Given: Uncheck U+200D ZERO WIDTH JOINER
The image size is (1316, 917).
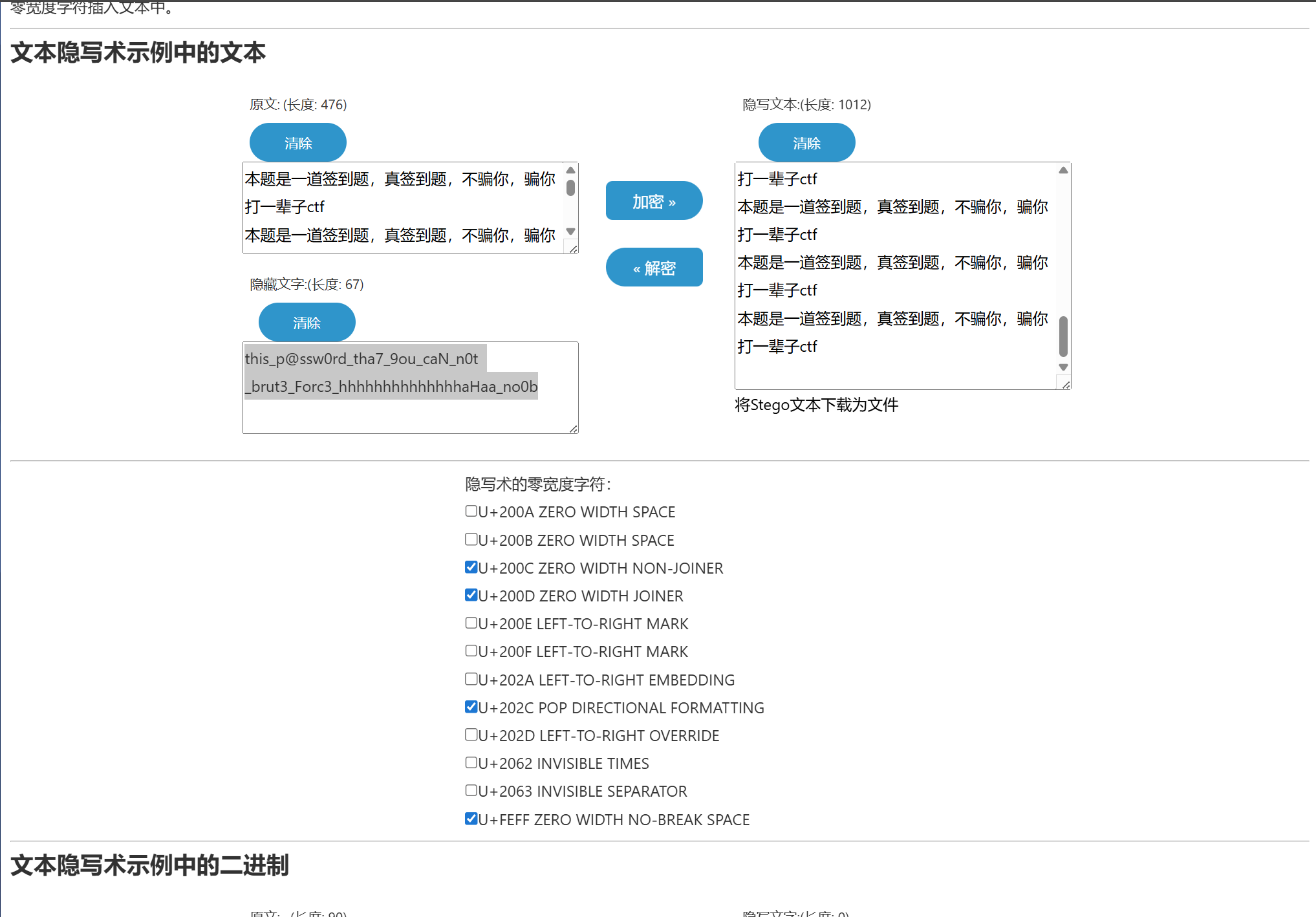Looking at the screenshot, I should (x=471, y=595).
